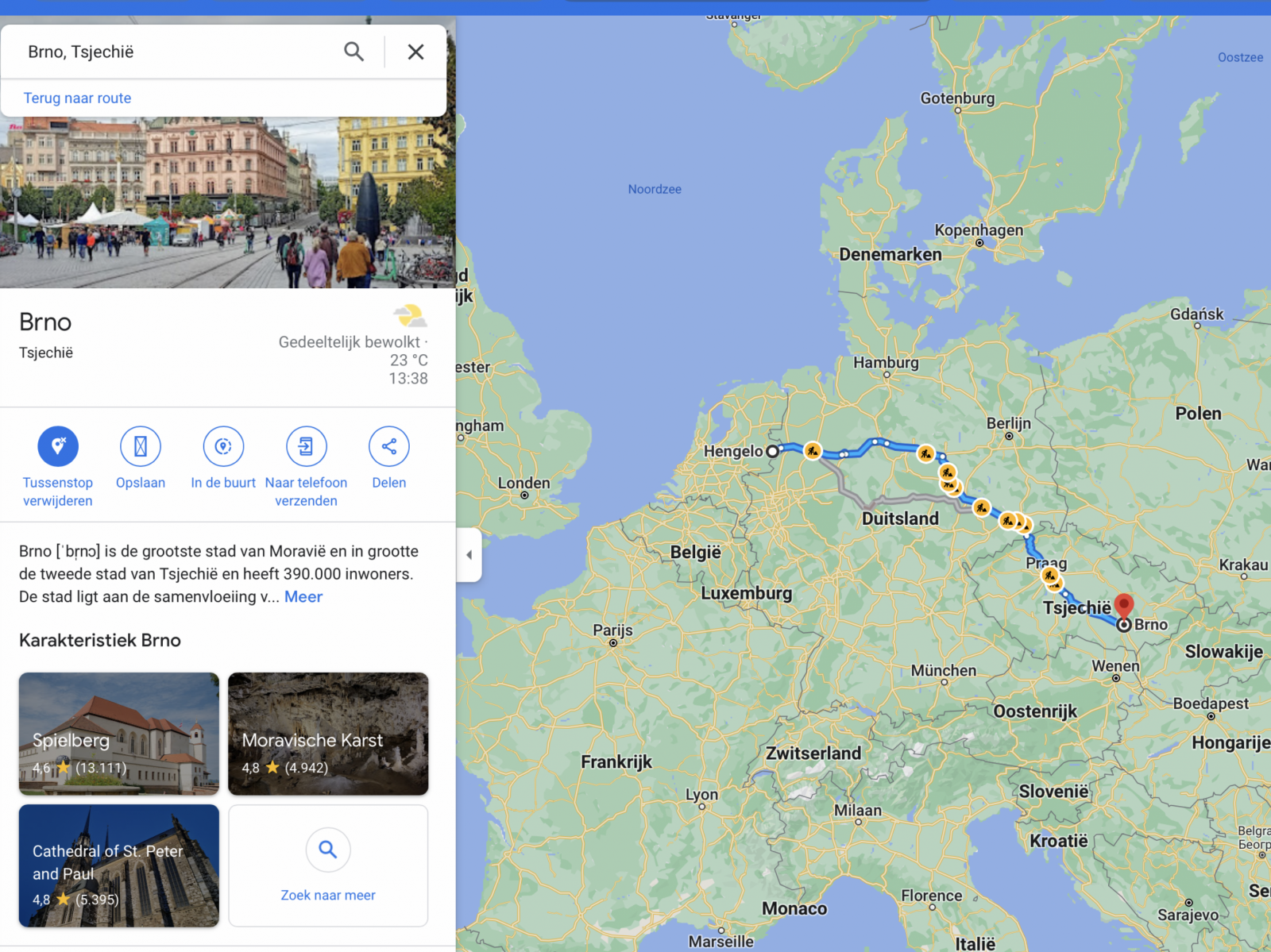
Task: Click the Krakau label on map
Action: (1244, 565)
